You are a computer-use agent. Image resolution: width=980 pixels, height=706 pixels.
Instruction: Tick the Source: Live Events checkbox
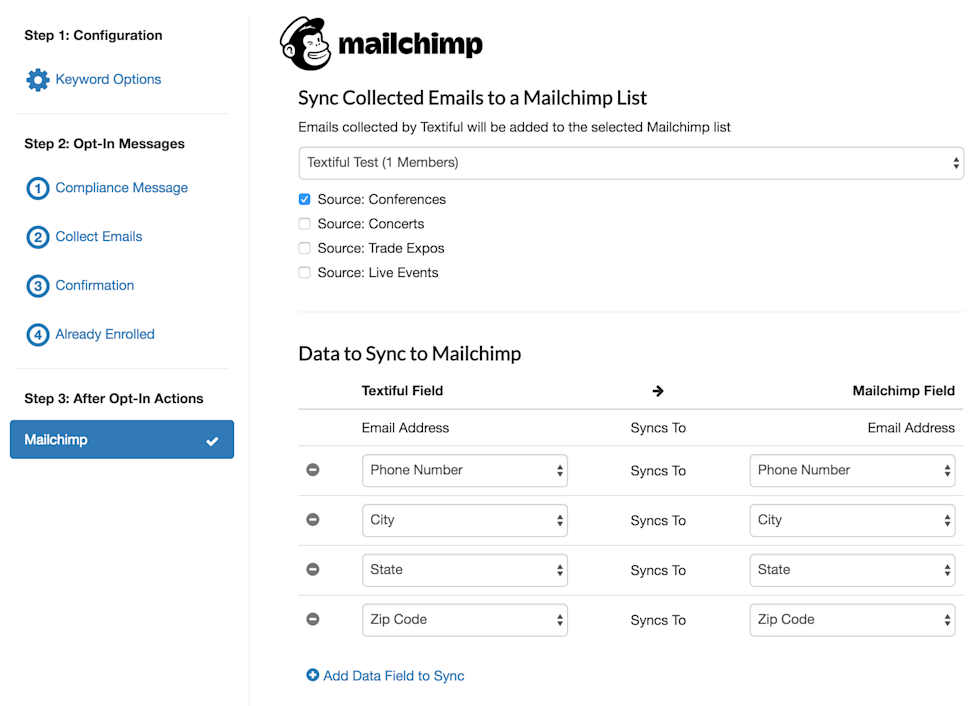point(305,273)
